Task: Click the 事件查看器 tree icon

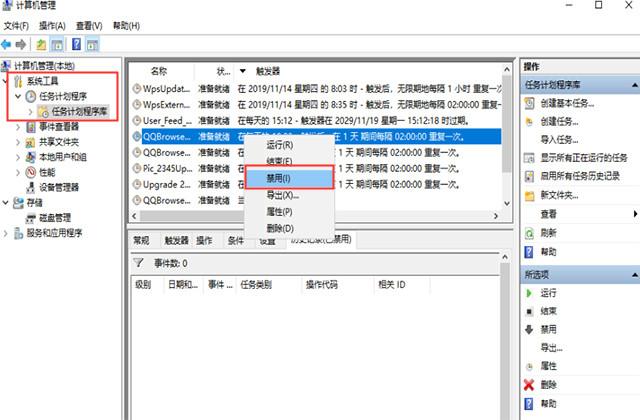Action: point(31,127)
